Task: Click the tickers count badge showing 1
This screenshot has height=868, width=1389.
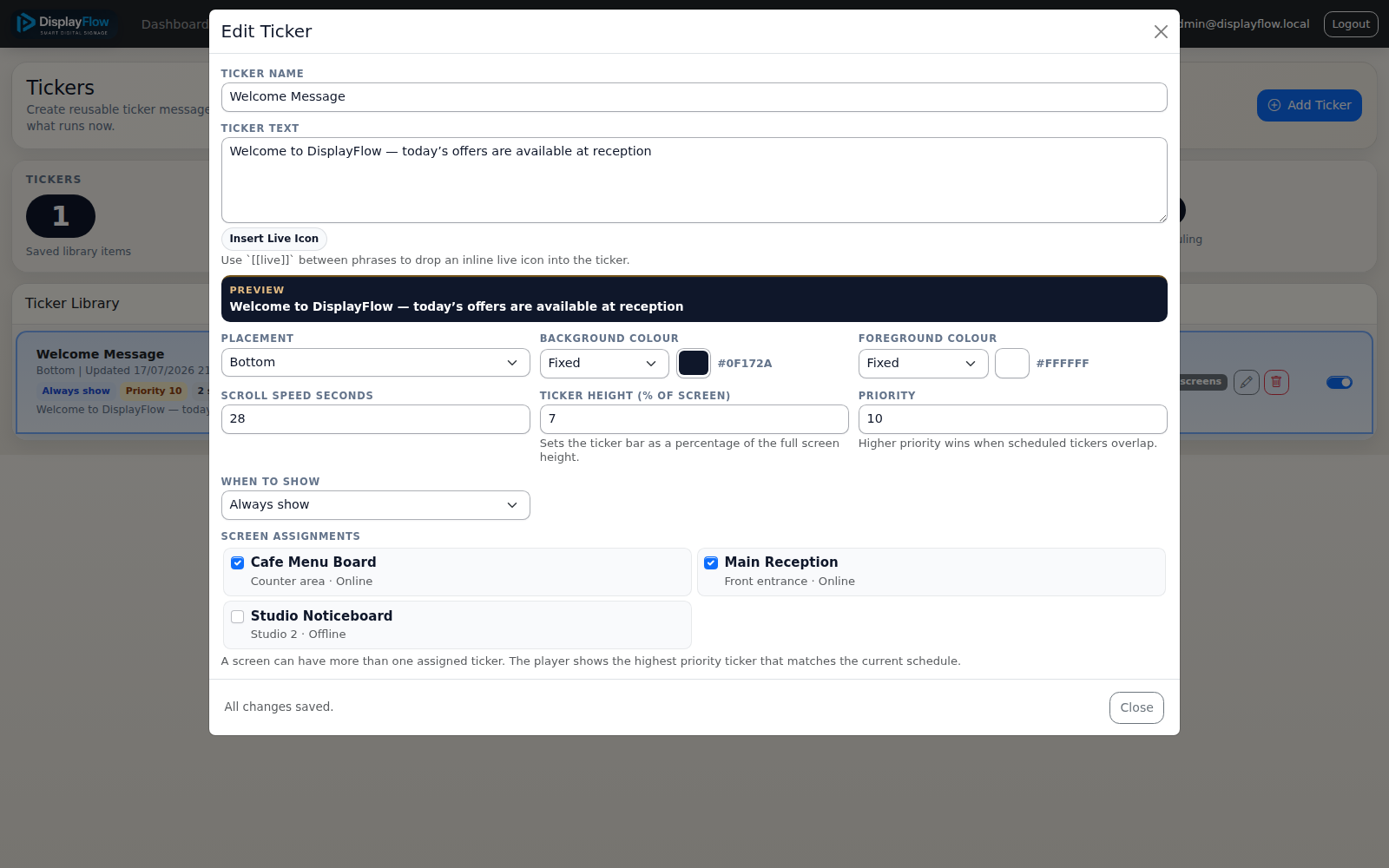Action: click(61, 216)
